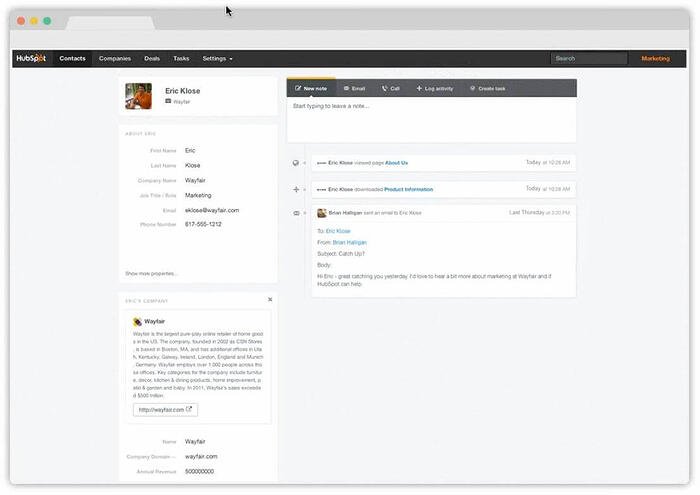This screenshot has width=700, height=495.
Task: Select the Create task tab
Action: click(488, 88)
